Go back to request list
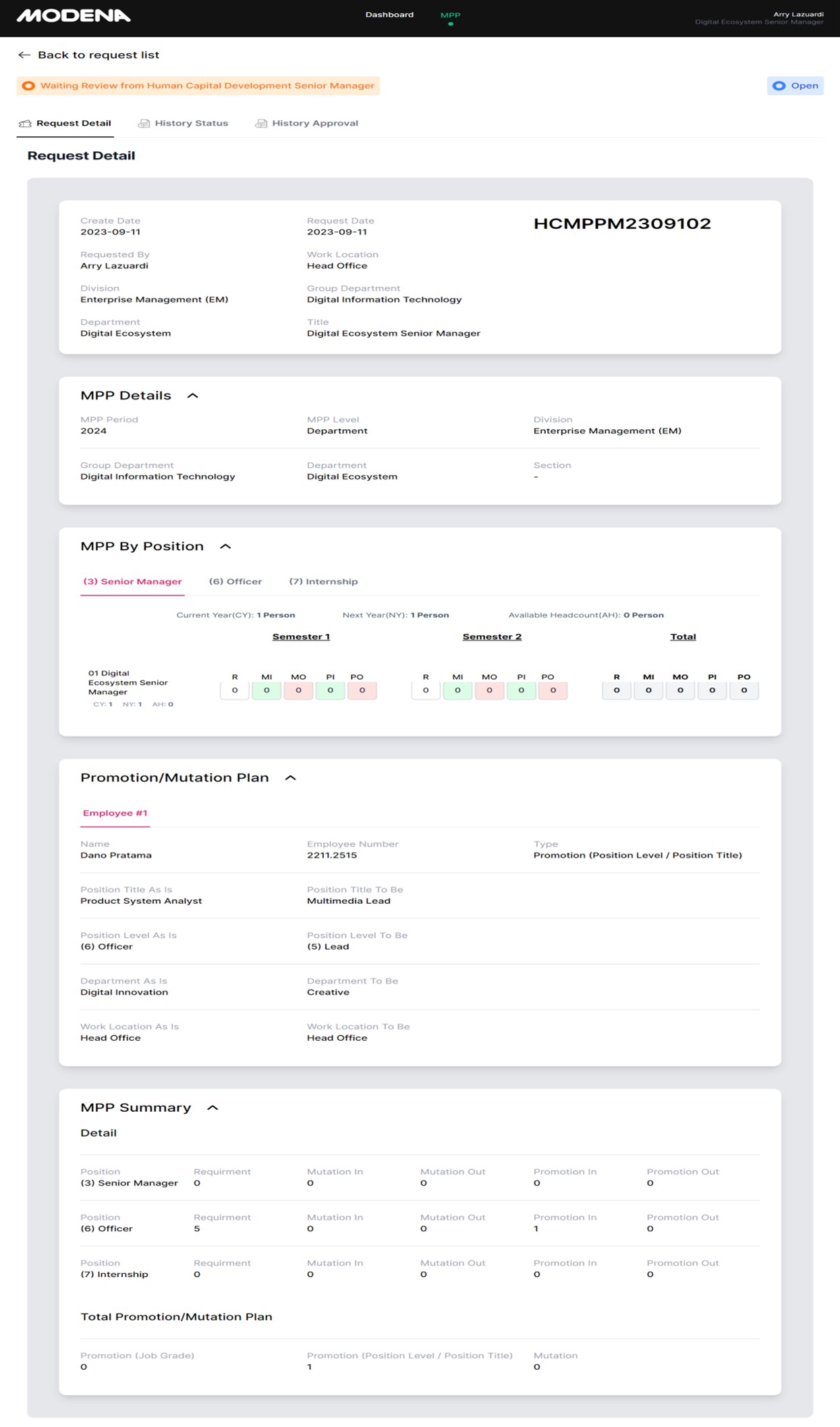 98,55
